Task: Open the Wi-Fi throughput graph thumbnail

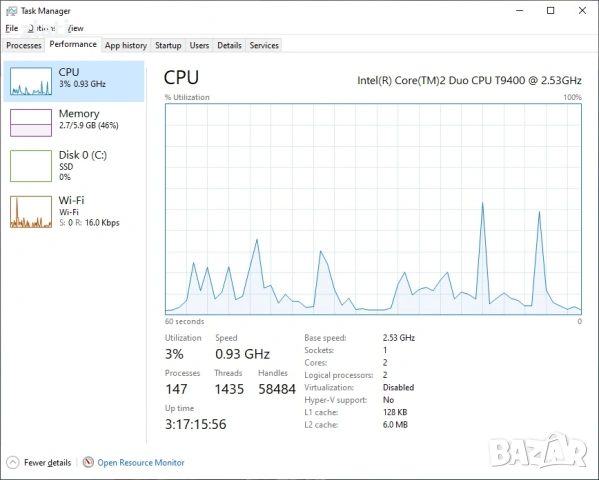Action: click(x=31, y=212)
